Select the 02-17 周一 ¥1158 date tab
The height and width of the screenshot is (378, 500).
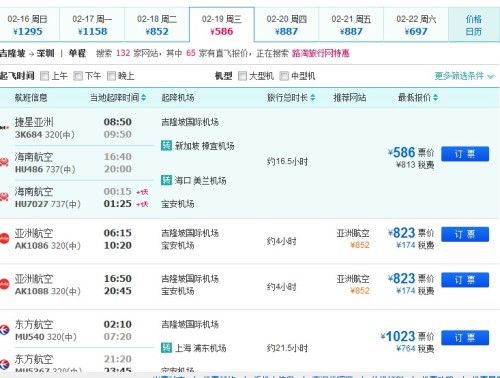click(92, 25)
